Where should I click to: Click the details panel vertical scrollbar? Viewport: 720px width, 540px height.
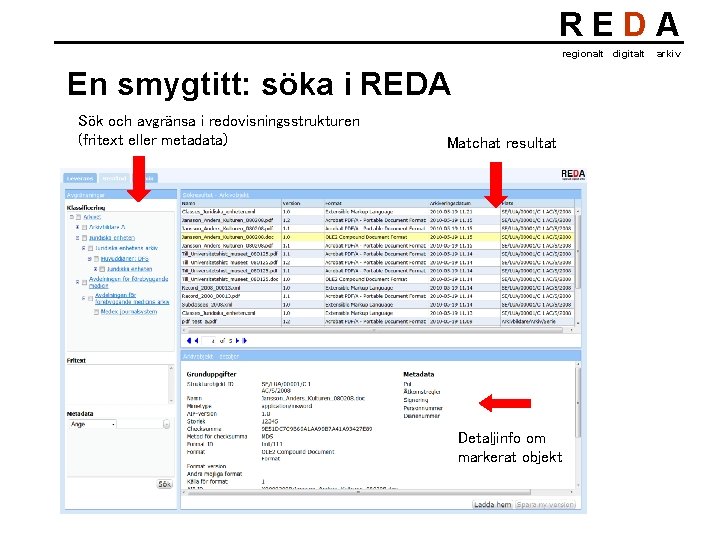[x=578, y=425]
